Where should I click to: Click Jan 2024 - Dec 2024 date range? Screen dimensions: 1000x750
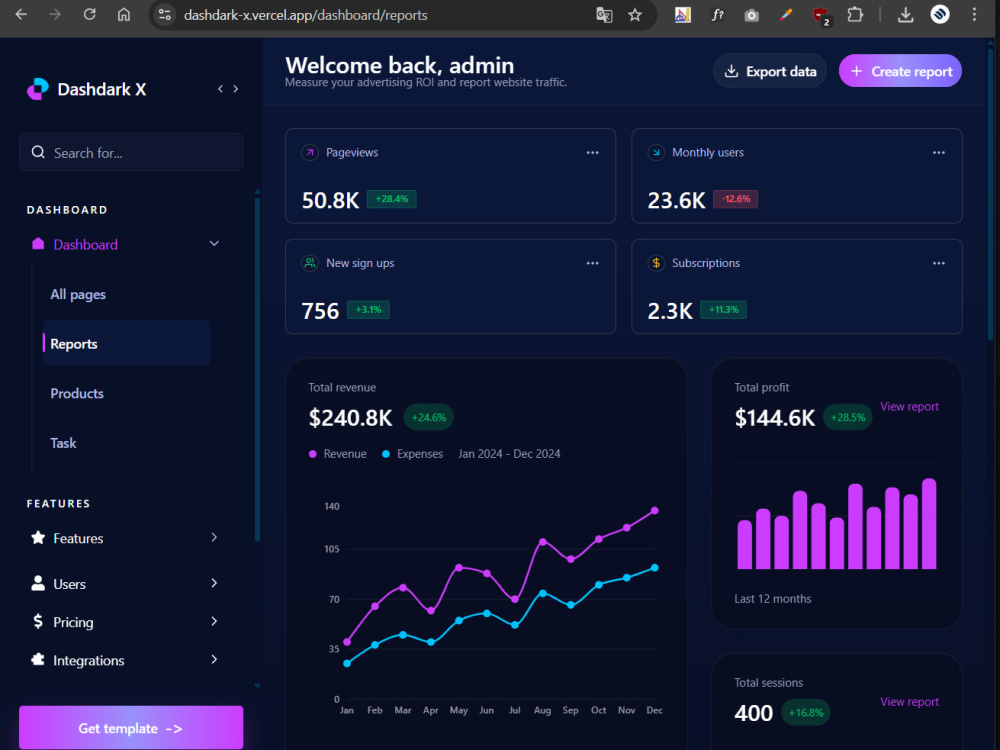coord(509,453)
